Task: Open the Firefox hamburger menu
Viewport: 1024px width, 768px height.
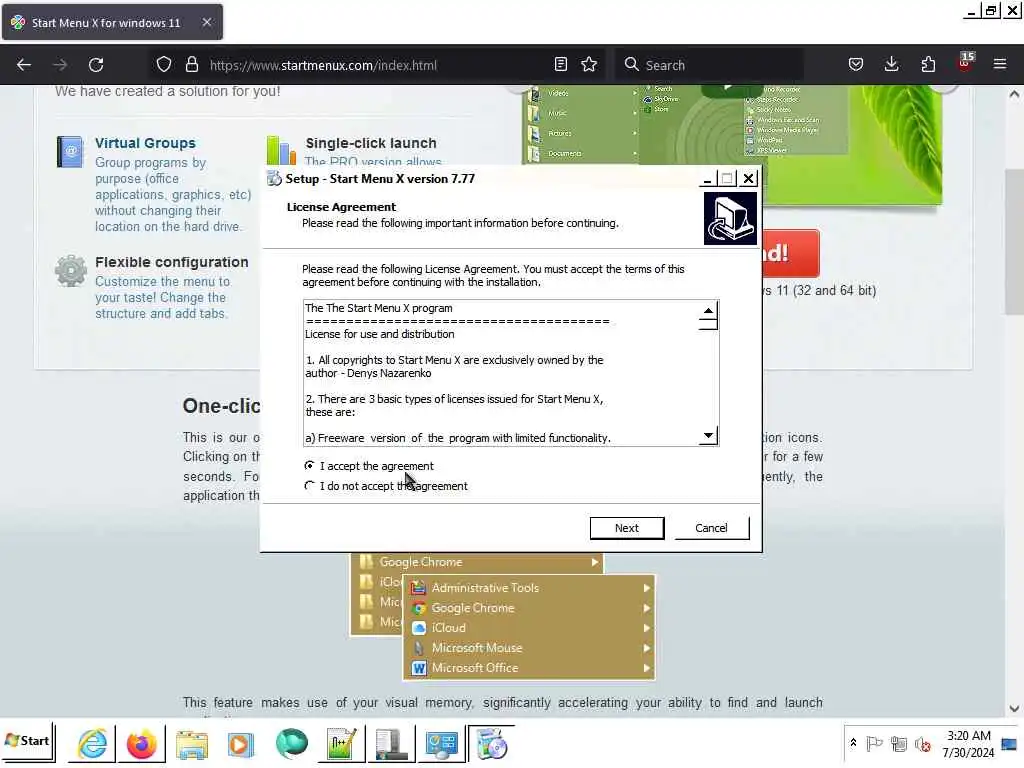Action: 1000,64
